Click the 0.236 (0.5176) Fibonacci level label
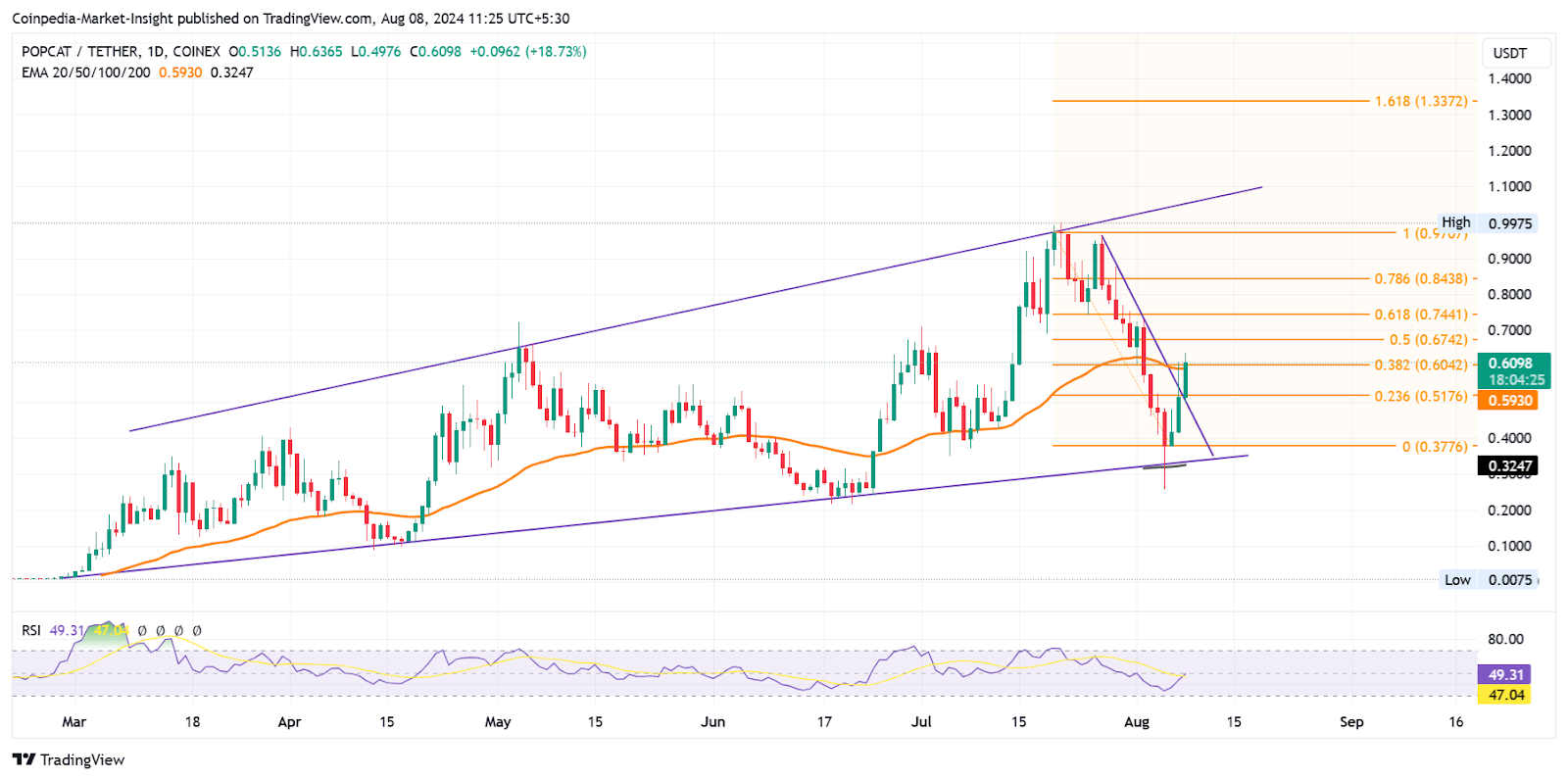 1421,396
